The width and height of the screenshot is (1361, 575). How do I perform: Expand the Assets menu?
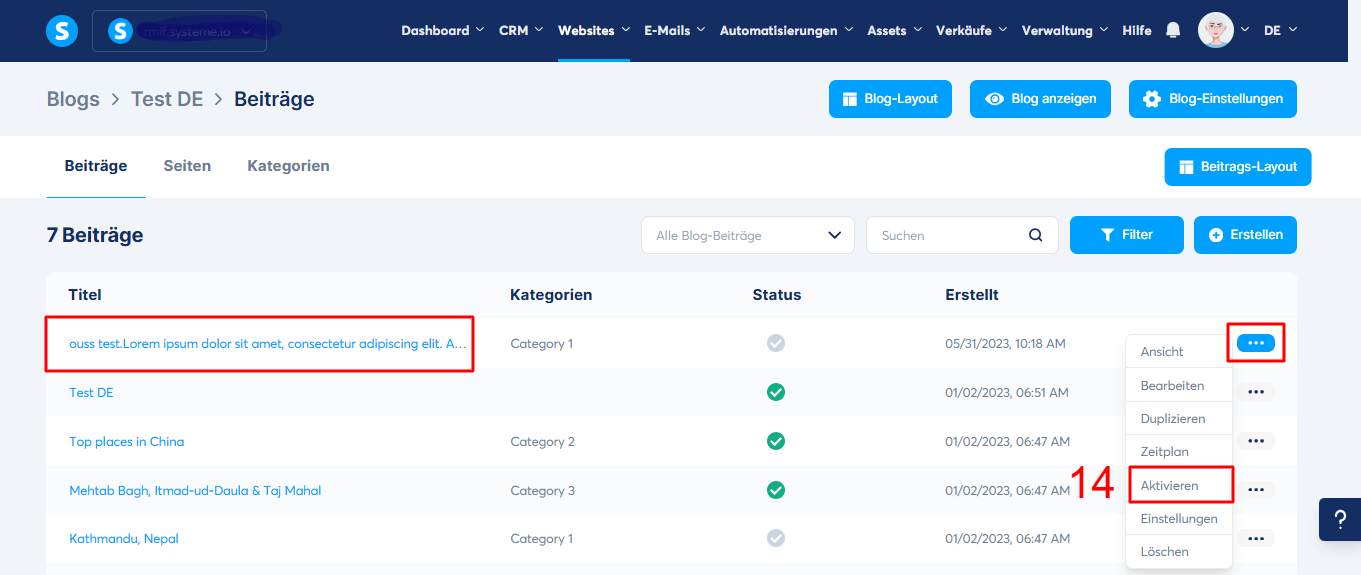click(x=894, y=31)
